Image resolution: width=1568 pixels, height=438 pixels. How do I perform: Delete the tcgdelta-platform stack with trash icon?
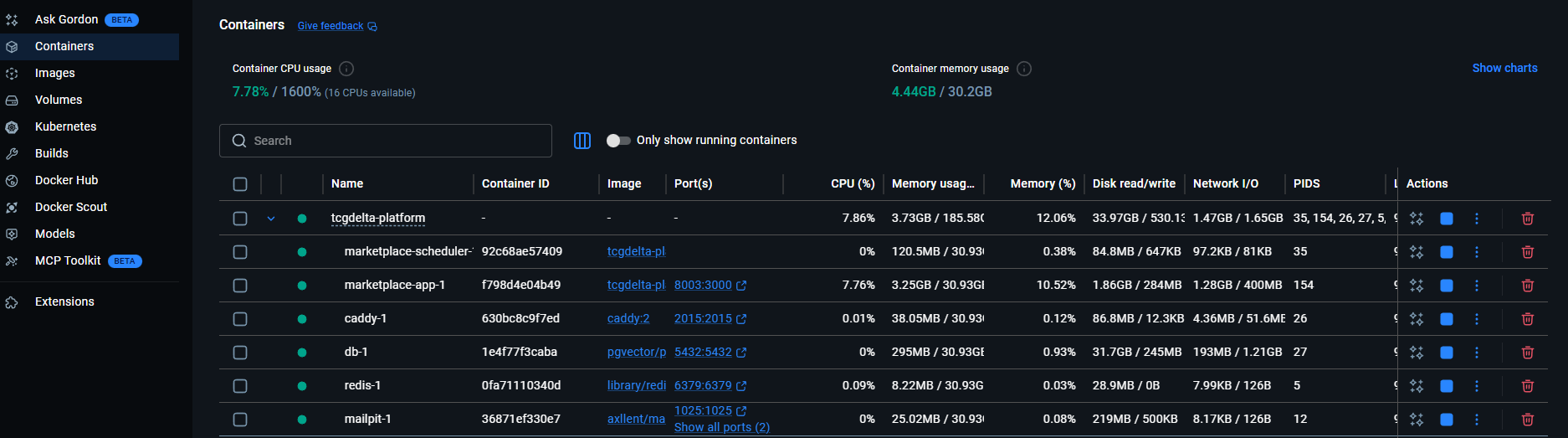click(x=1527, y=219)
